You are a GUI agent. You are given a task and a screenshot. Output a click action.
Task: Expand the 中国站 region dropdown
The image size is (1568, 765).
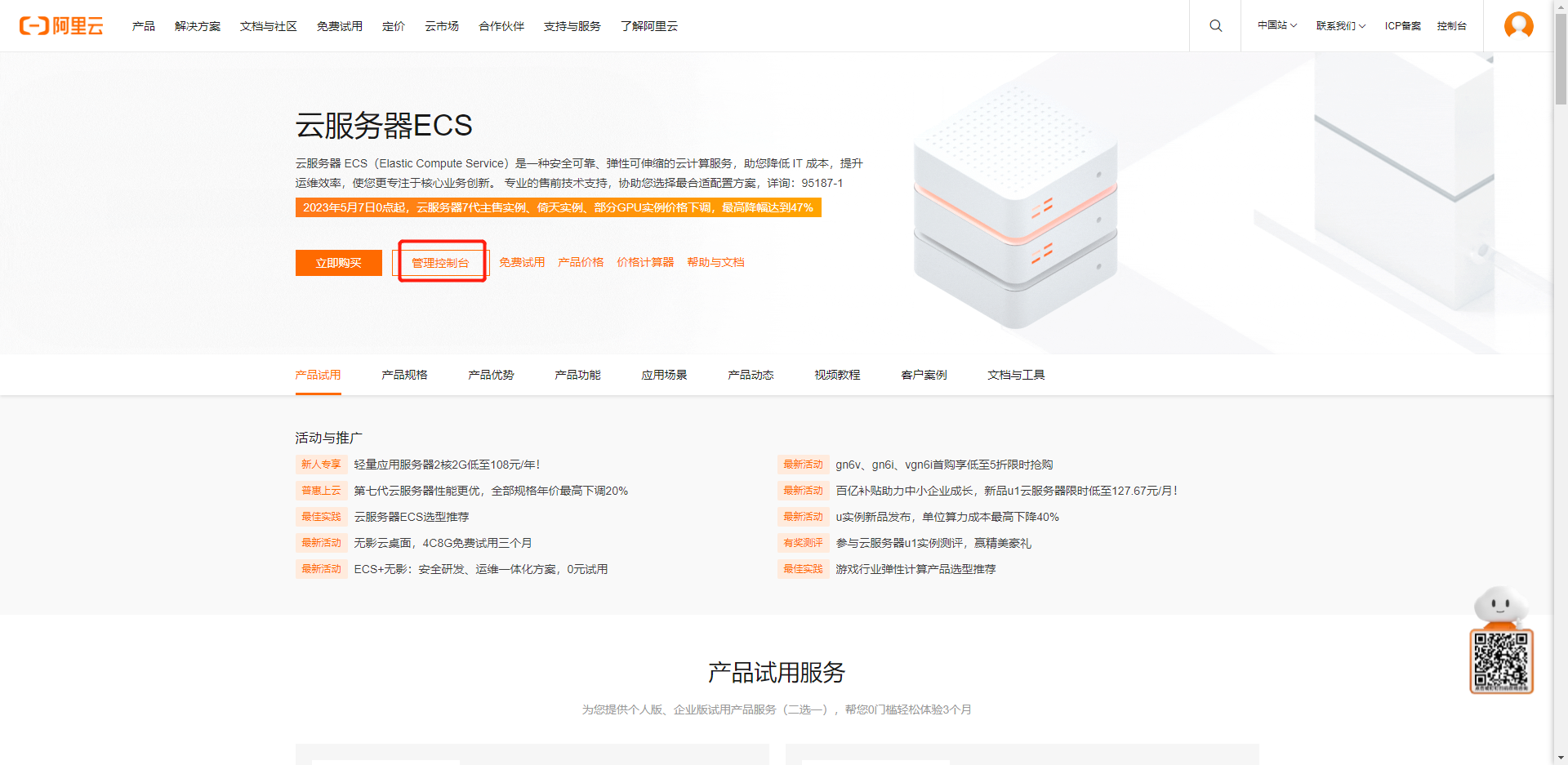[x=1277, y=26]
